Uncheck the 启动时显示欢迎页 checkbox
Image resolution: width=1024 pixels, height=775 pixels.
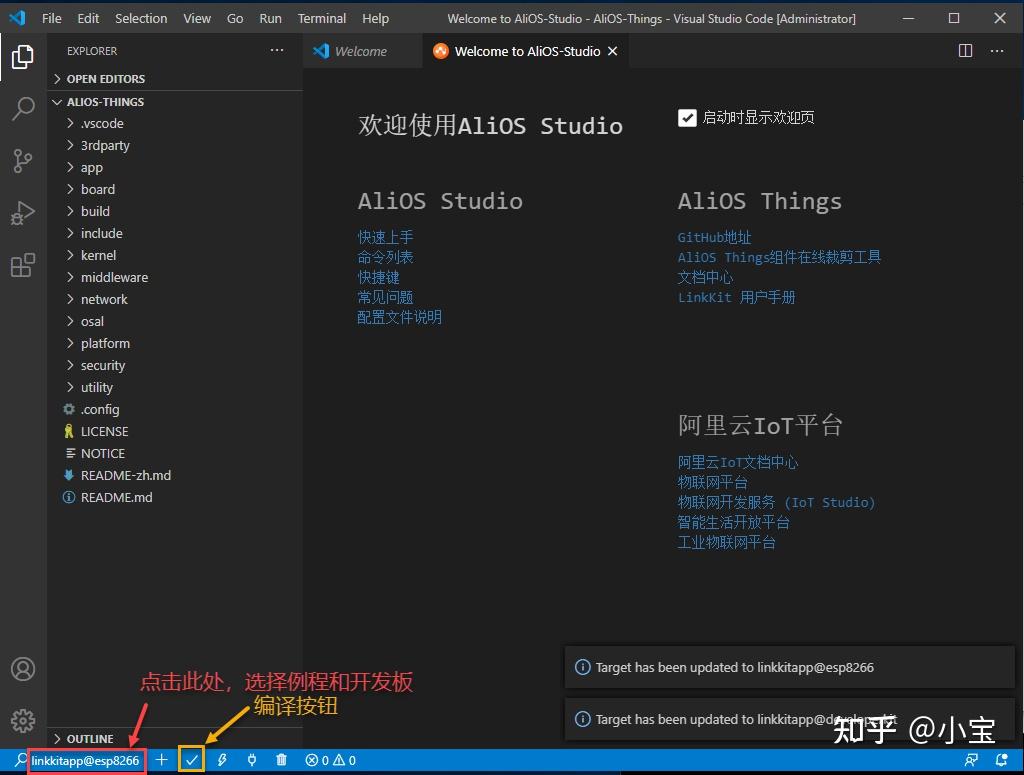coord(687,117)
